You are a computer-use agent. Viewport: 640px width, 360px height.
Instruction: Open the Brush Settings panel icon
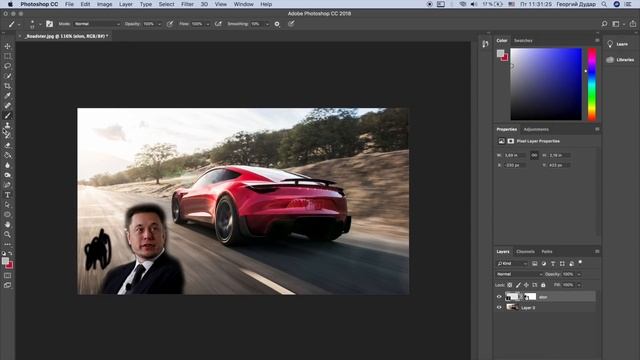(x=49, y=24)
